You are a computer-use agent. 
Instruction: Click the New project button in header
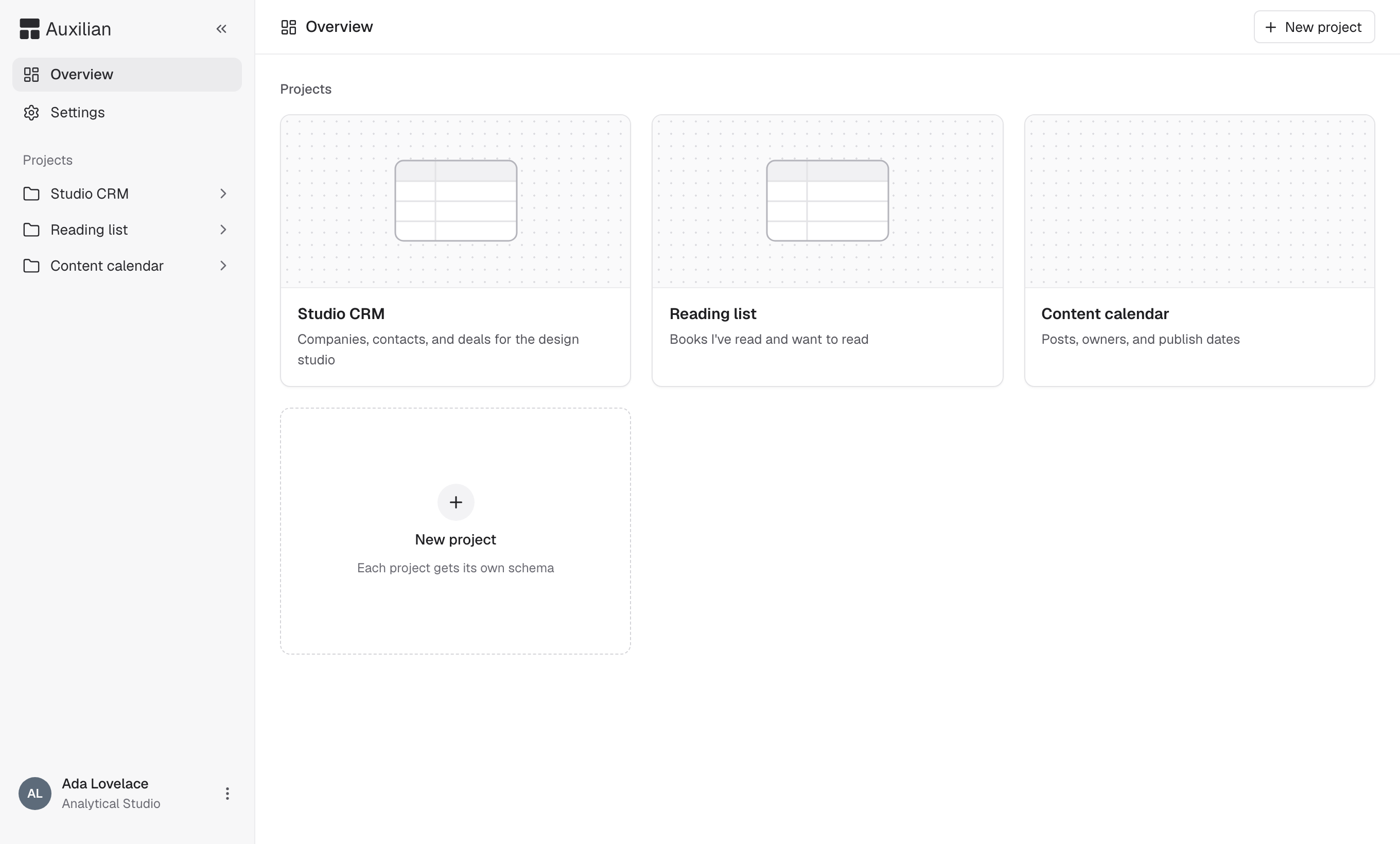click(1314, 27)
